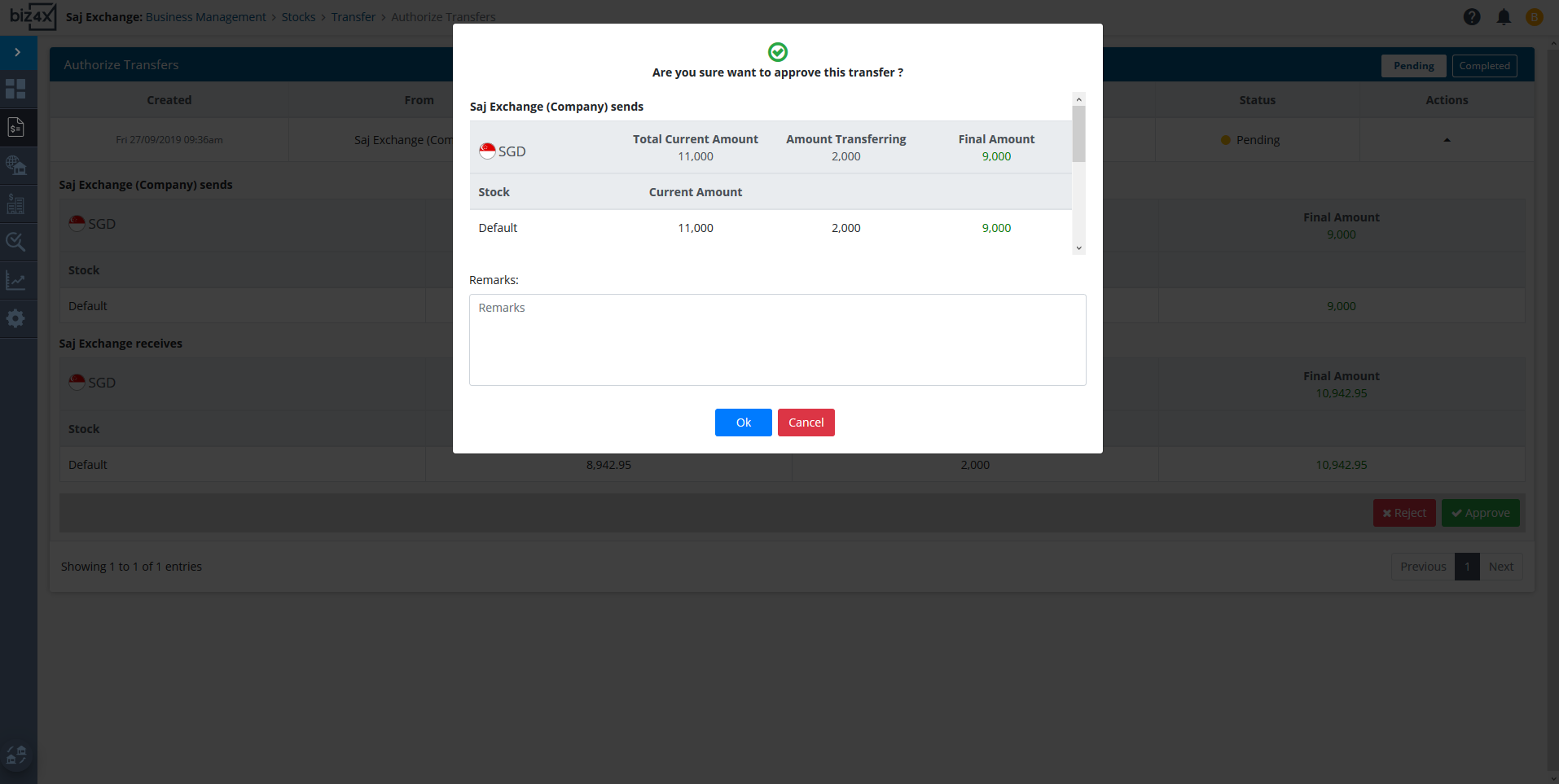1559x784 pixels.
Task: Click the Actions column header
Action: pyautogui.click(x=1447, y=100)
